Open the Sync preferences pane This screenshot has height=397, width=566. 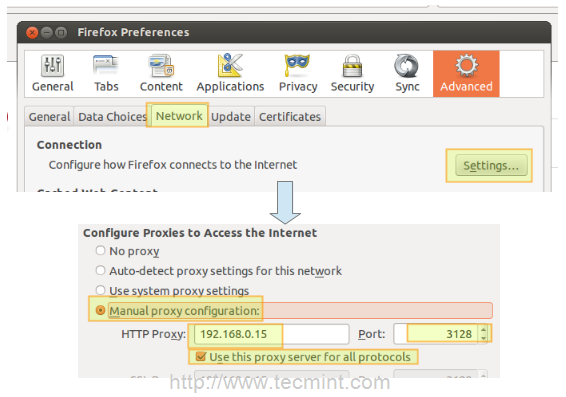[407, 74]
